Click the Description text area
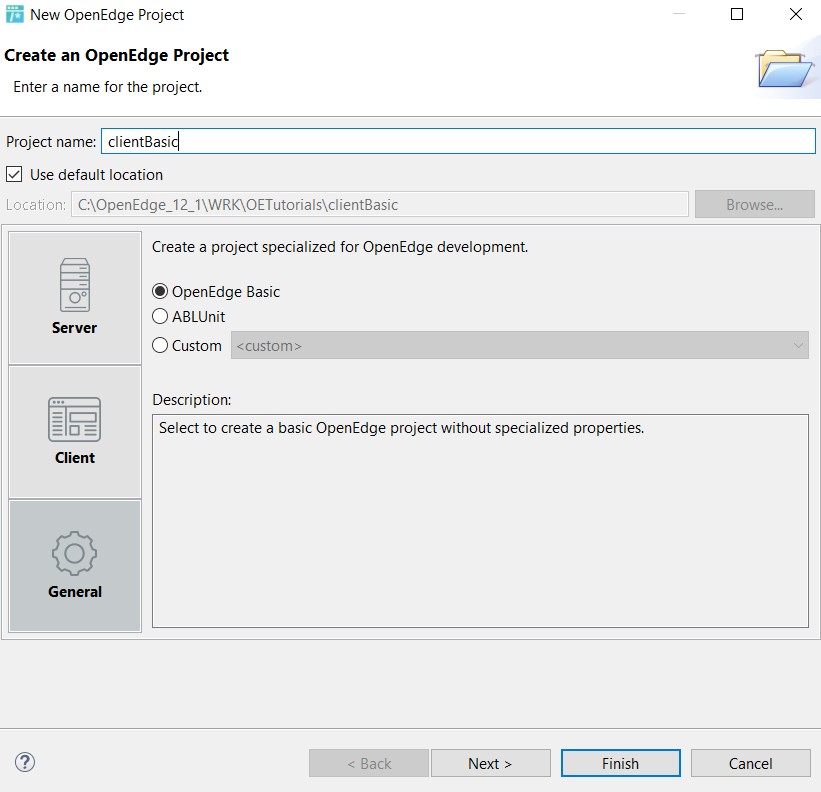Screen dimensions: 821x792 pyautogui.click(x=480, y=521)
